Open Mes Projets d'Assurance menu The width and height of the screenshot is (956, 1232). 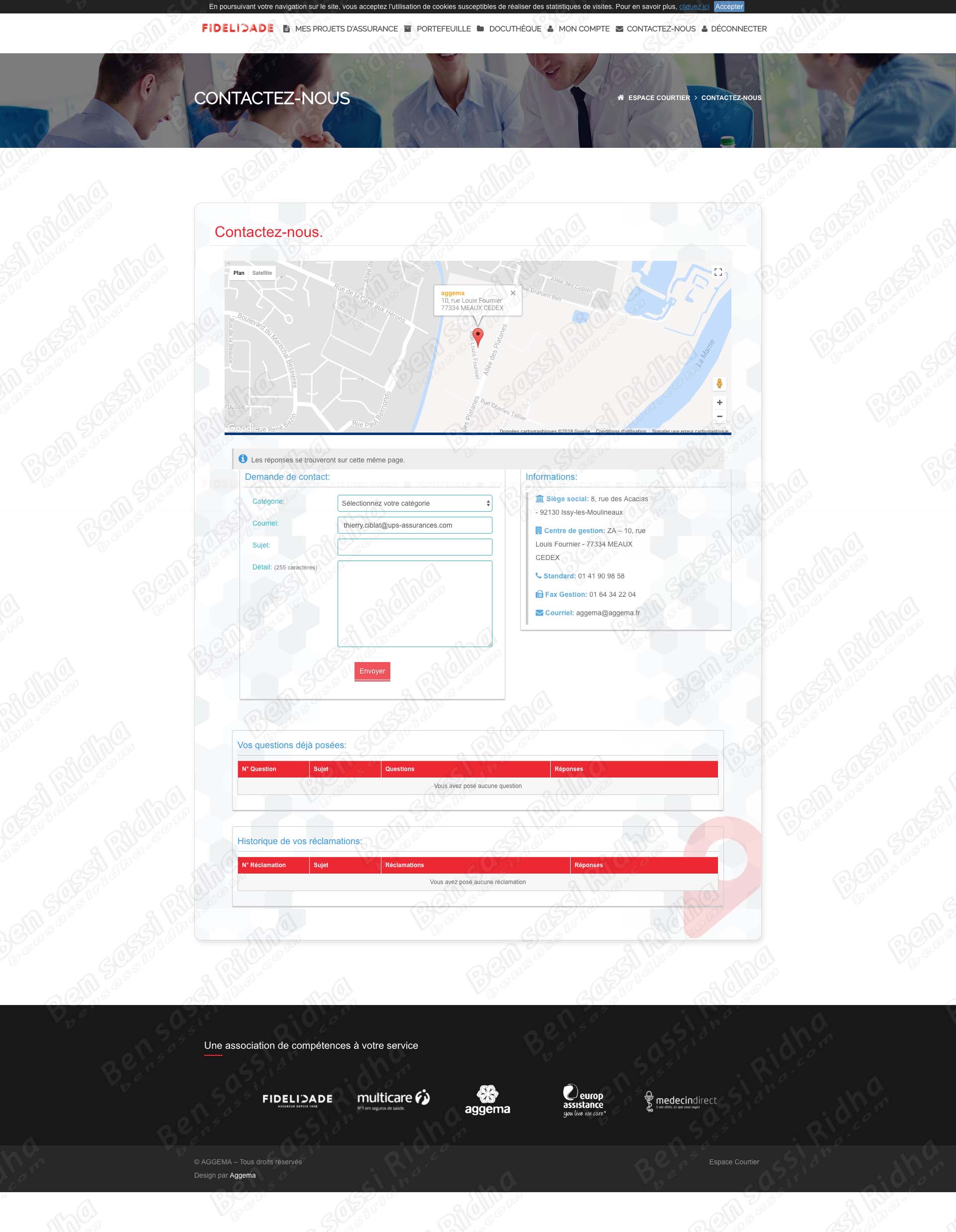click(346, 29)
